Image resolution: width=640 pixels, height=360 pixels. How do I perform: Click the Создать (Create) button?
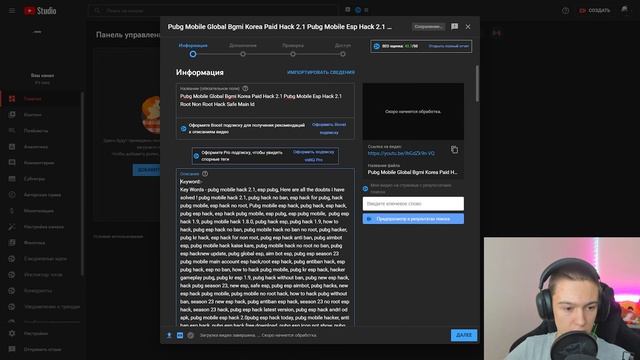coord(595,11)
